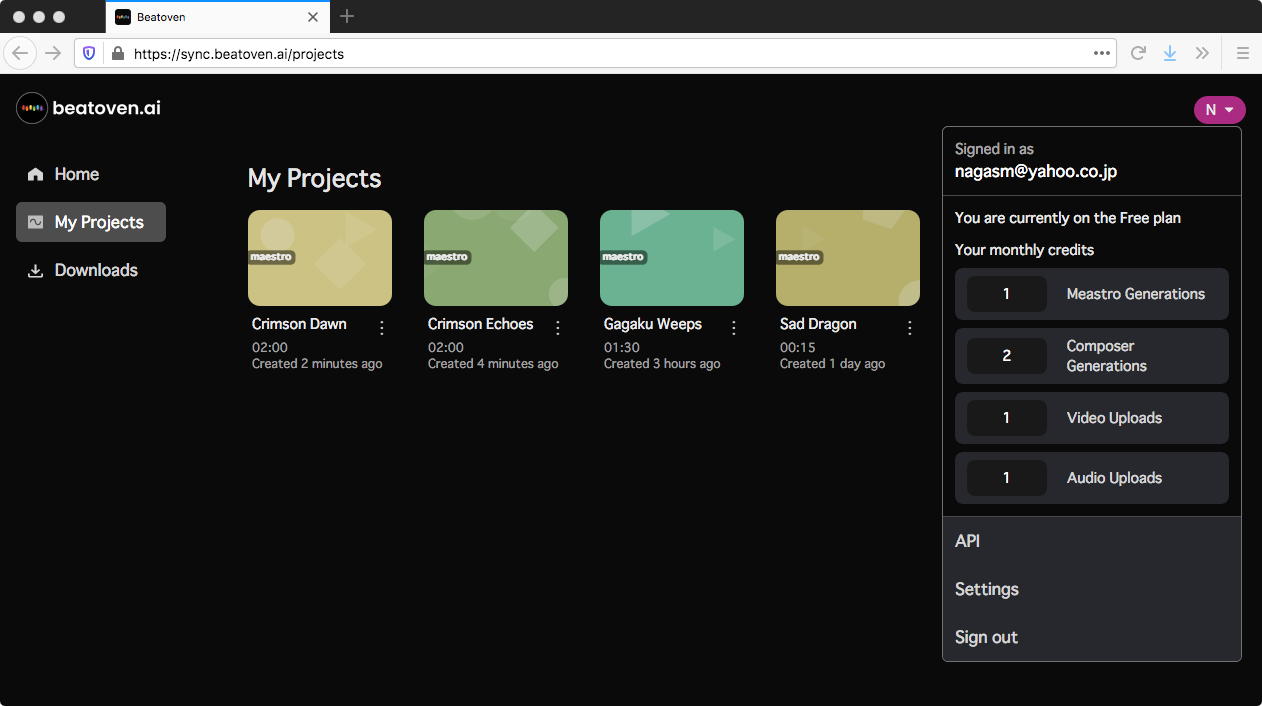Open a new browser tab
Viewport: 1262px width, 706px height.
point(347,16)
